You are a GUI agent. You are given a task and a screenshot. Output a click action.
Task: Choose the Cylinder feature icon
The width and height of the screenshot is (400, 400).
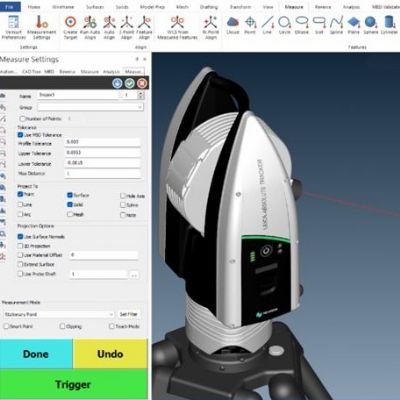click(x=389, y=25)
